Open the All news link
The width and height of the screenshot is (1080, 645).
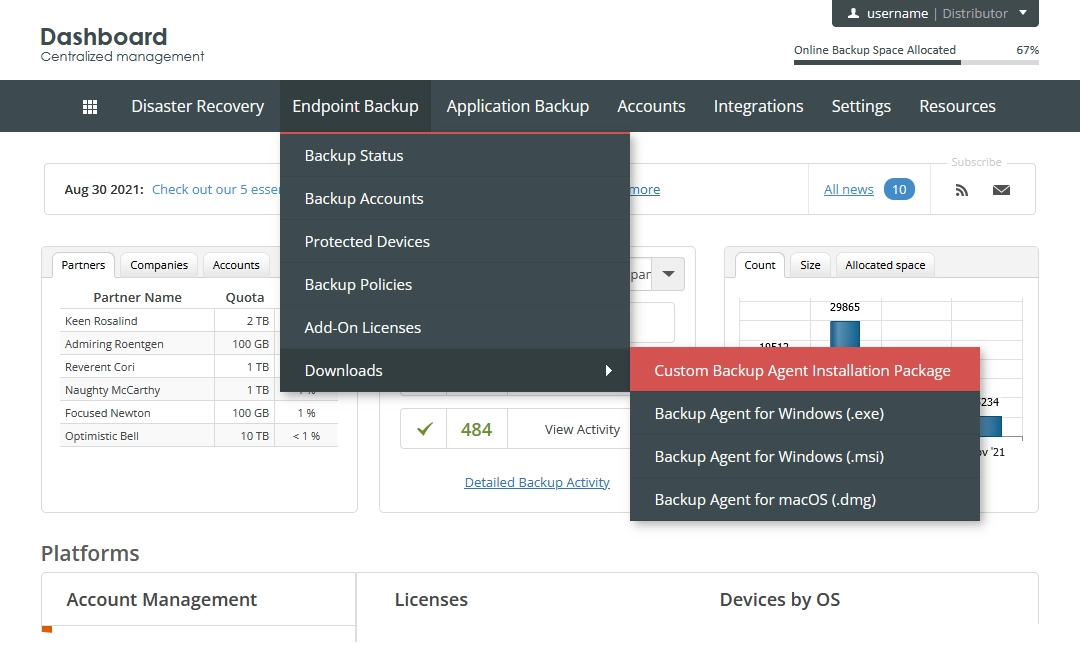tap(849, 190)
